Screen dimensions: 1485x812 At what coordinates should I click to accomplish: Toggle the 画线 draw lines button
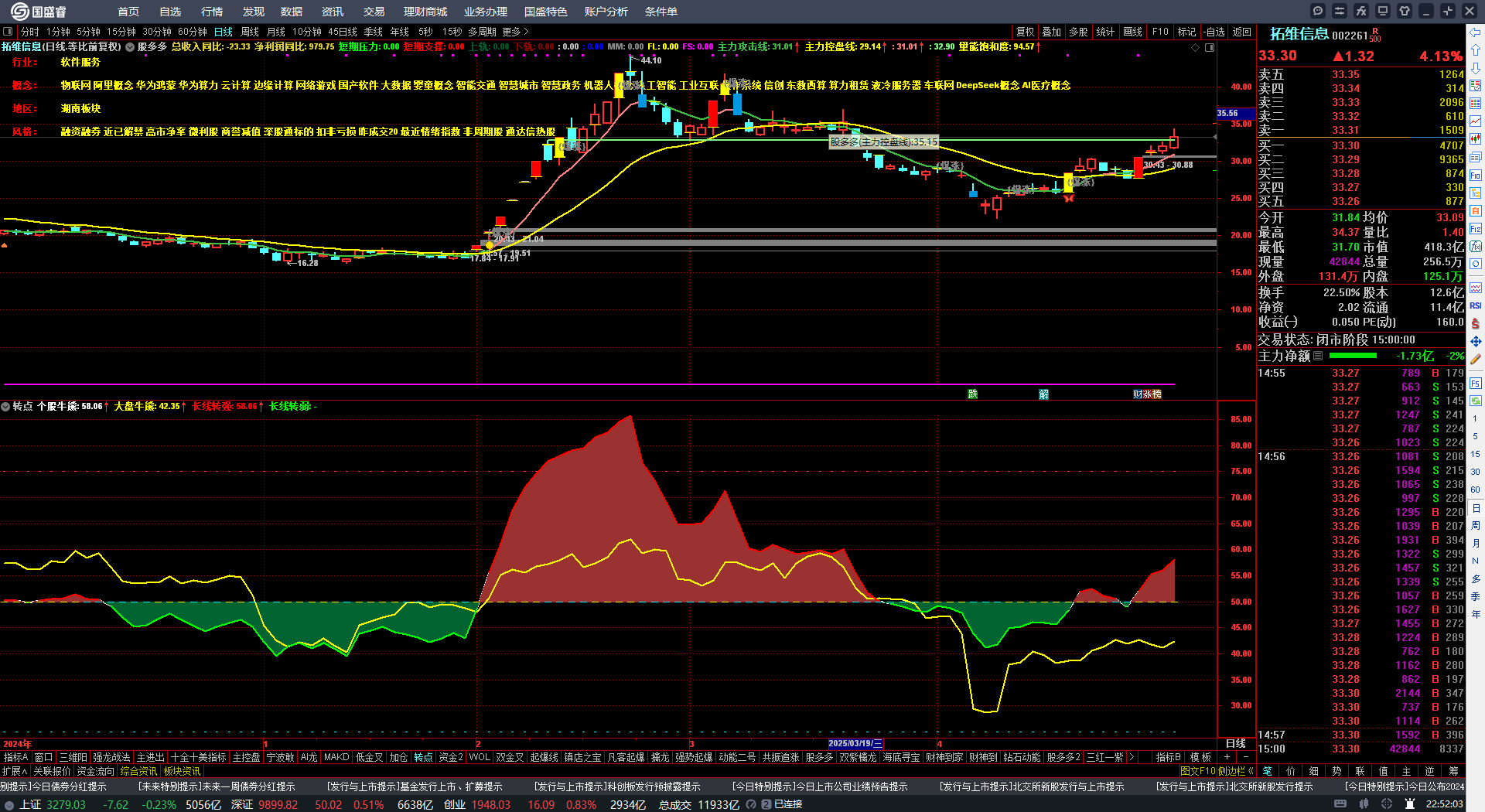click(1132, 32)
